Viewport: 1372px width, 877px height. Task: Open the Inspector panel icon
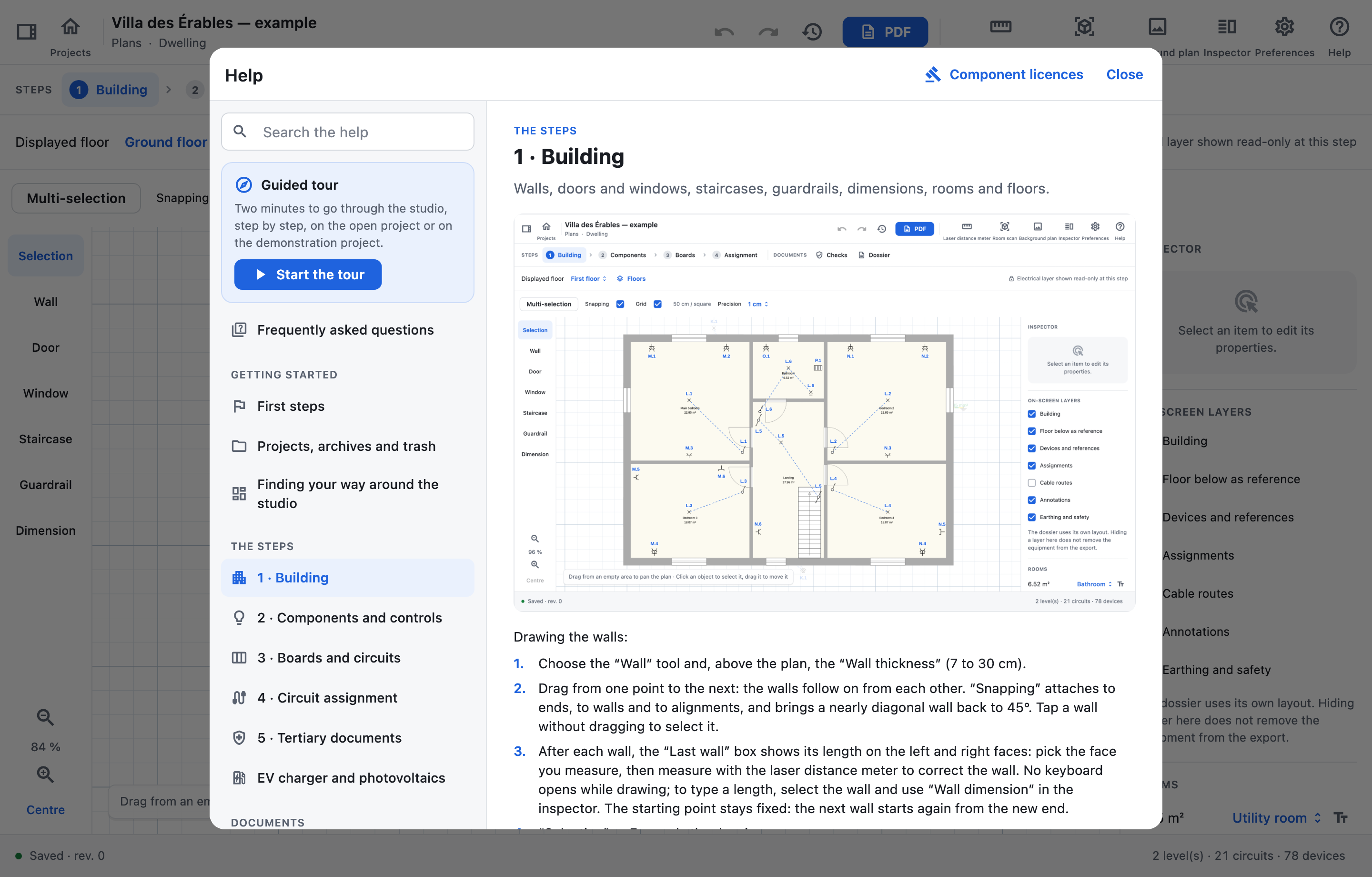[x=1226, y=27]
